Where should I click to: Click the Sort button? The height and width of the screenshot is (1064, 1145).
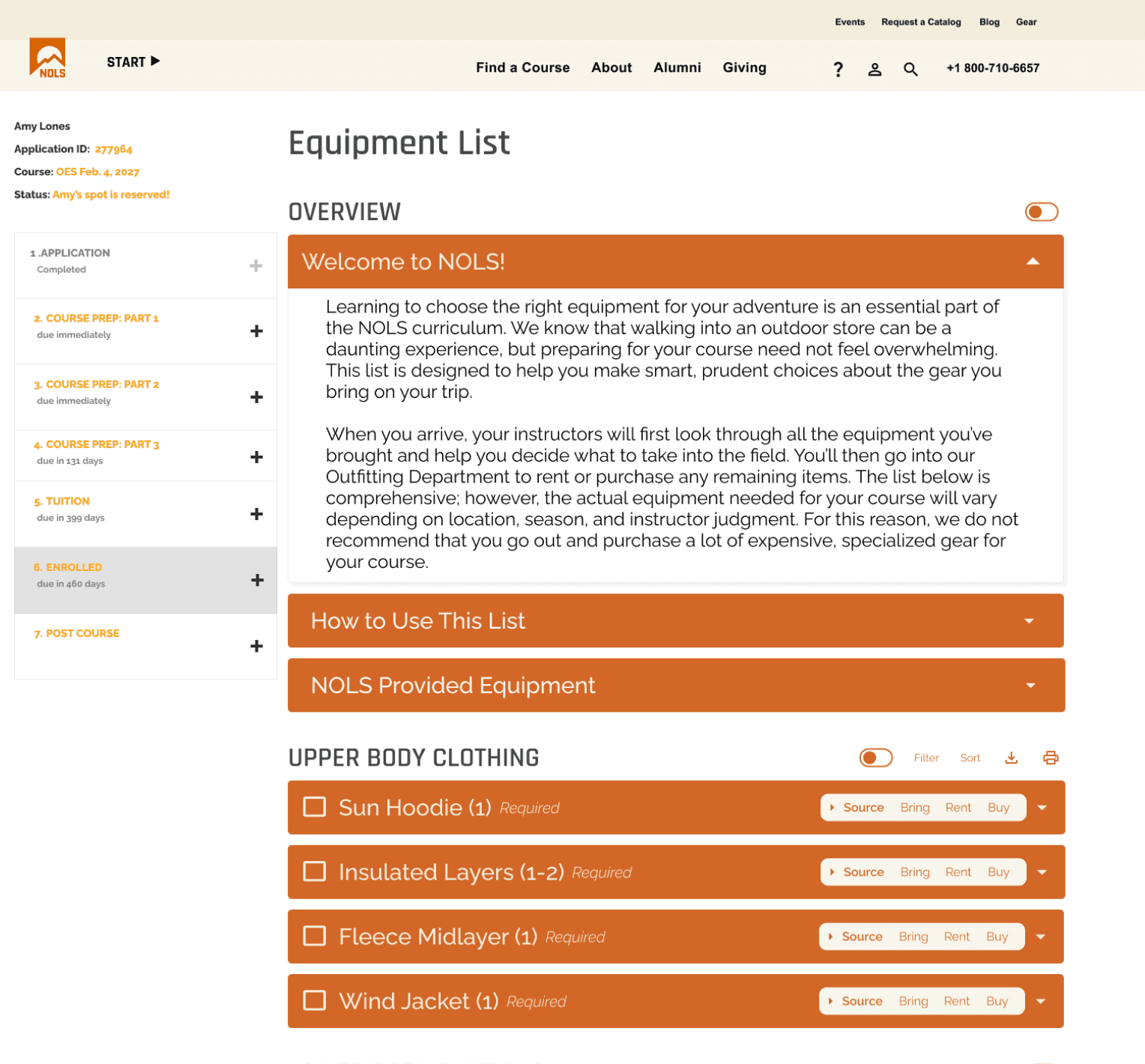(x=970, y=758)
